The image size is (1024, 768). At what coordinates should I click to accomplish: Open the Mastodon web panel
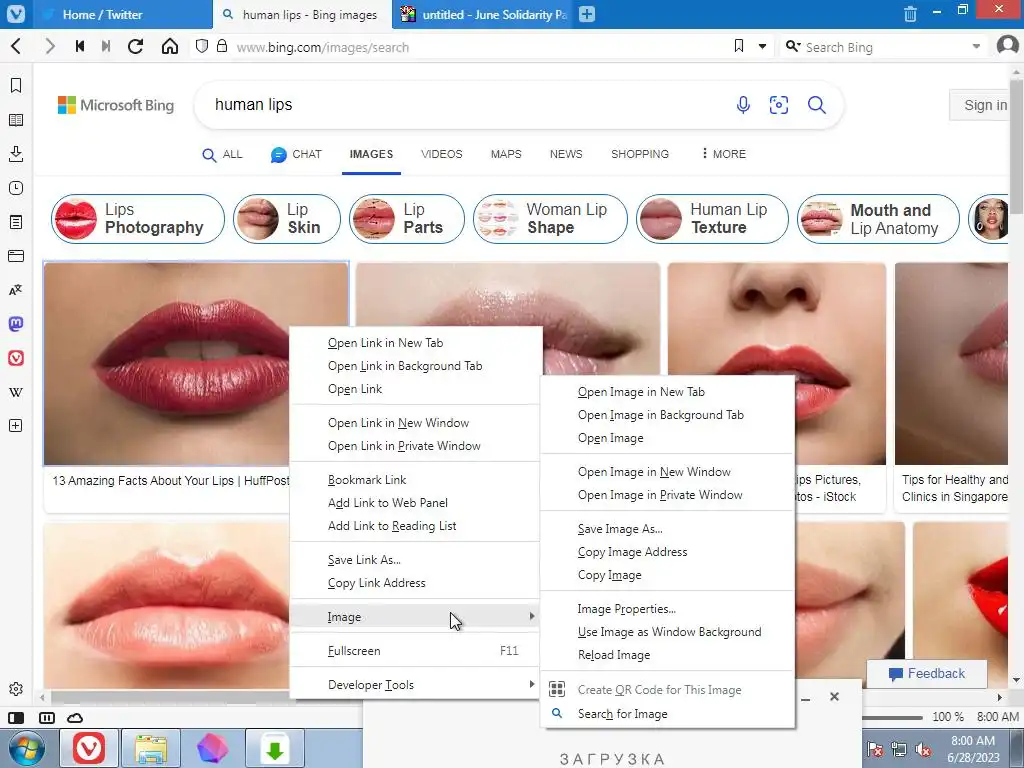point(16,324)
